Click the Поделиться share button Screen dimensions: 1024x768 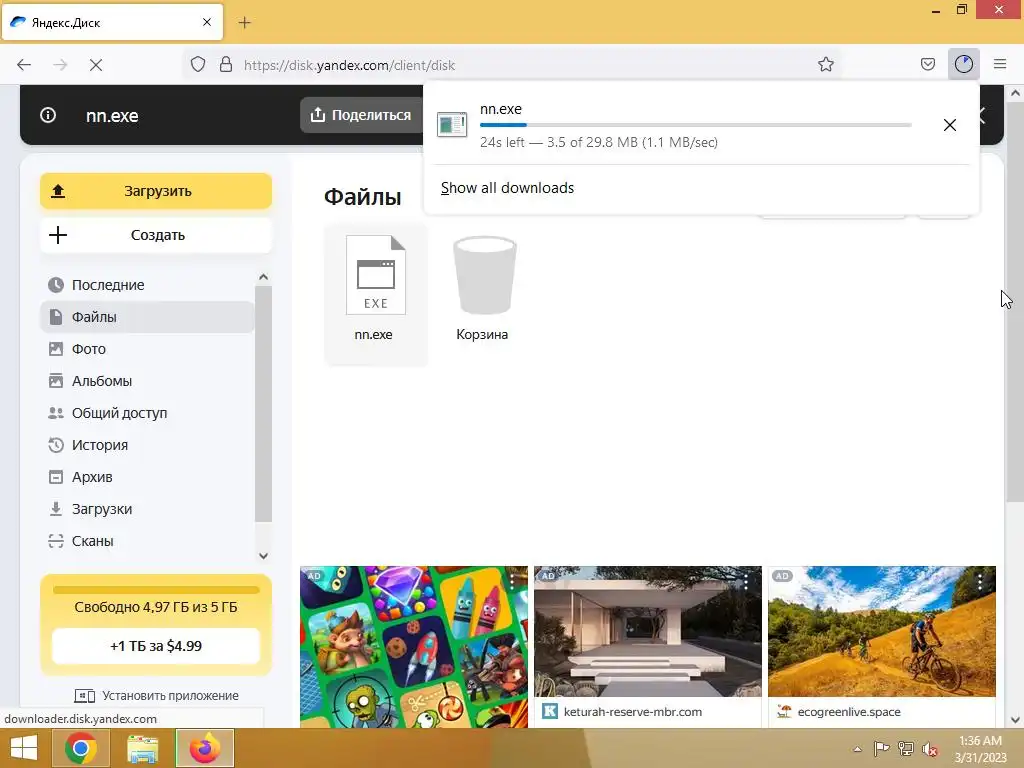361,115
